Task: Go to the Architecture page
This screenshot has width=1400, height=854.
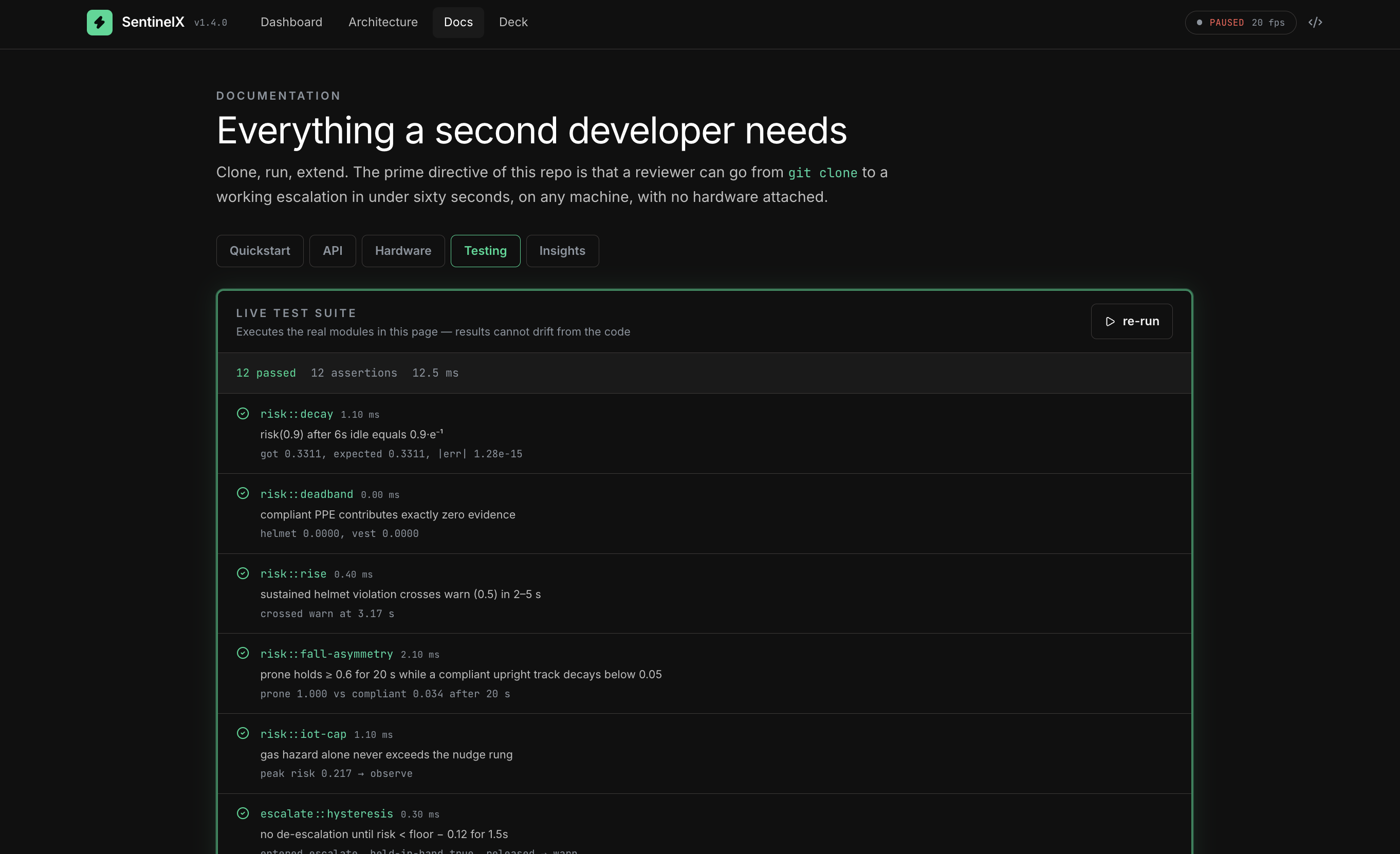Action: point(383,22)
